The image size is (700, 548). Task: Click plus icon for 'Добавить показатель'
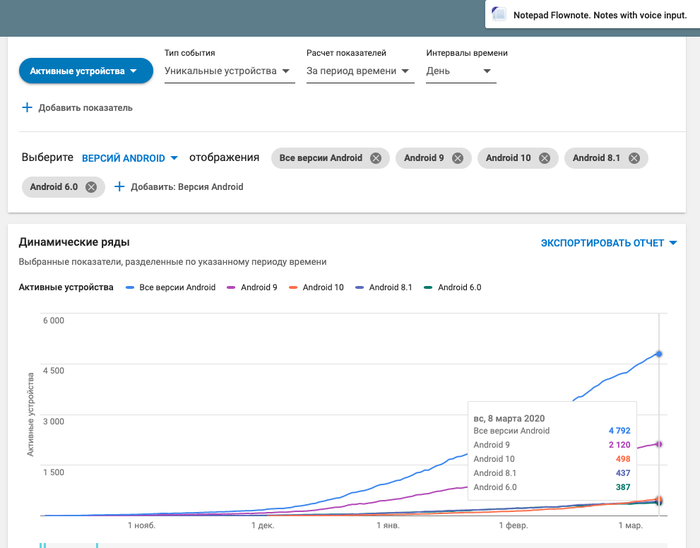point(26,107)
